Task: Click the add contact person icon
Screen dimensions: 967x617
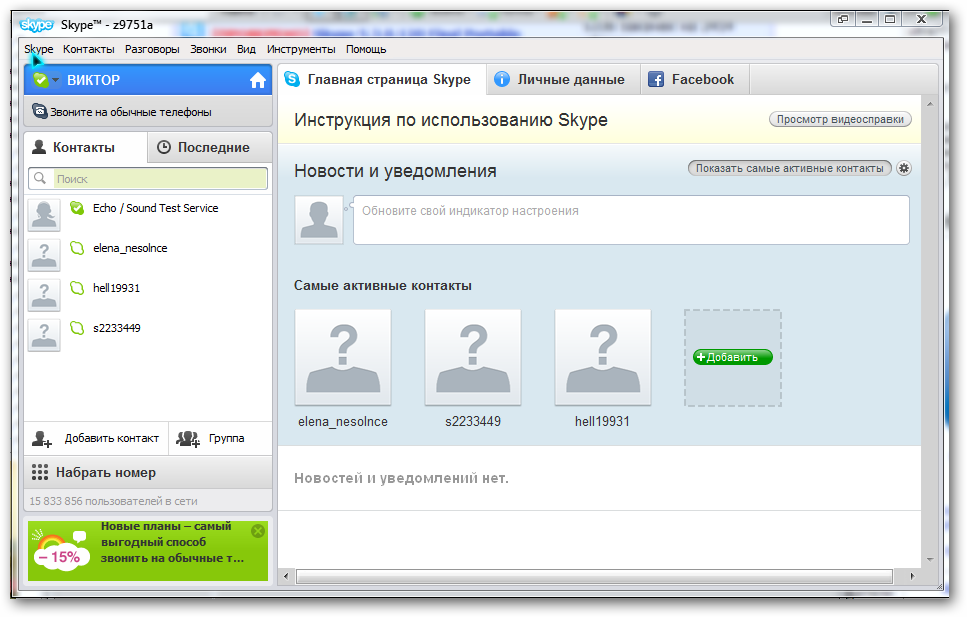Action: coord(42,439)
